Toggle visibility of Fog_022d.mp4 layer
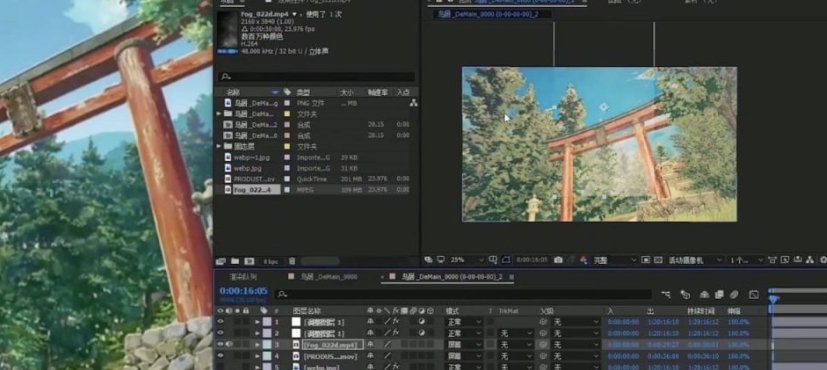 (220, 345)
